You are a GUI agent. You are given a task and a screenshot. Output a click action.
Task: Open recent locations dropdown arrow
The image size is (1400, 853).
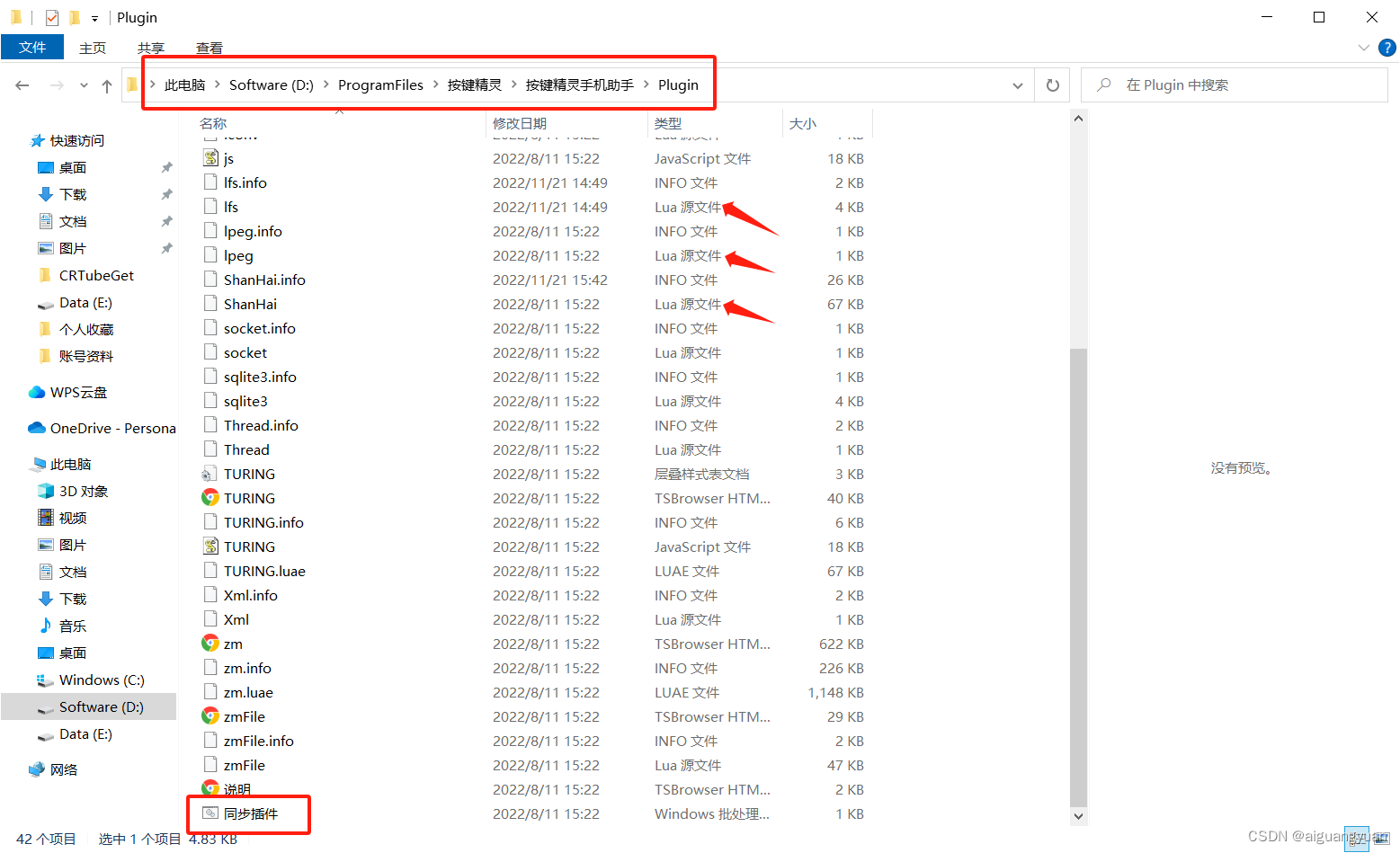84,85
